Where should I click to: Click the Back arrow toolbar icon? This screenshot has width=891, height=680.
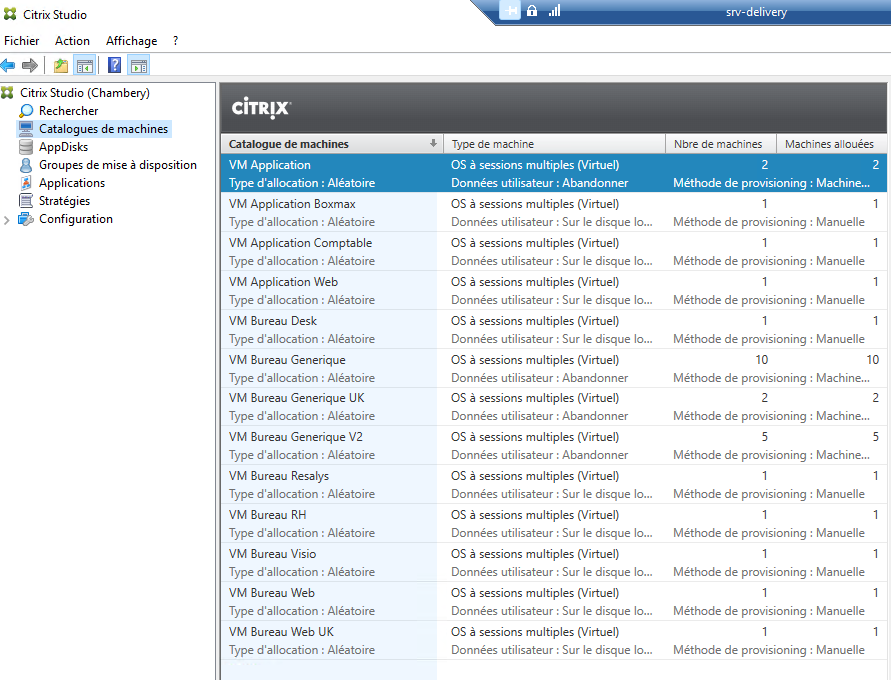click(x=8, y=65)
